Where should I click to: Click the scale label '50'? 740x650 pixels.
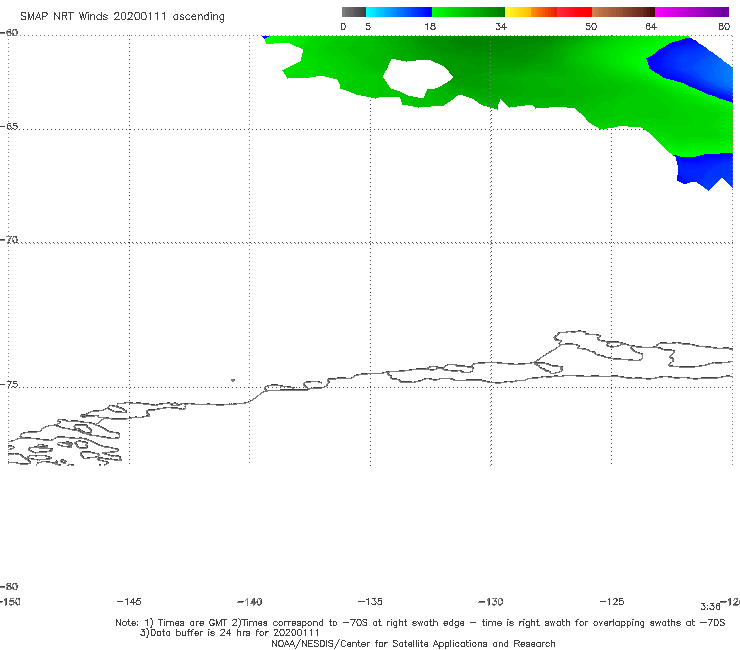591,26
